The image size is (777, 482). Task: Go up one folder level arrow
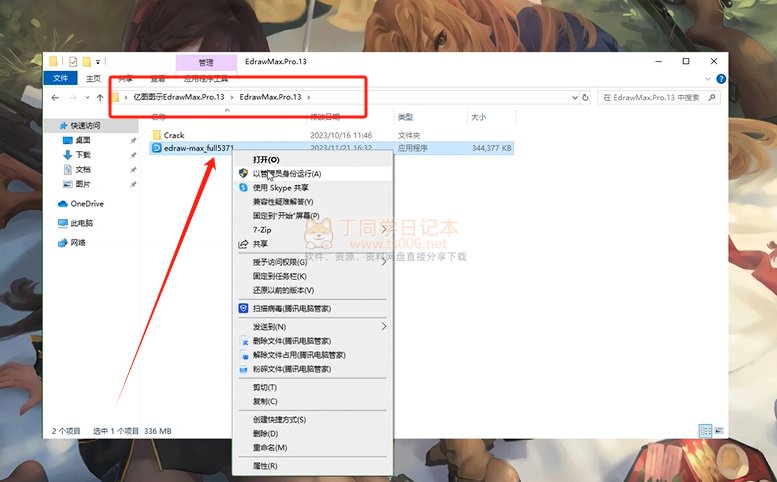click(x=100, y=98)
